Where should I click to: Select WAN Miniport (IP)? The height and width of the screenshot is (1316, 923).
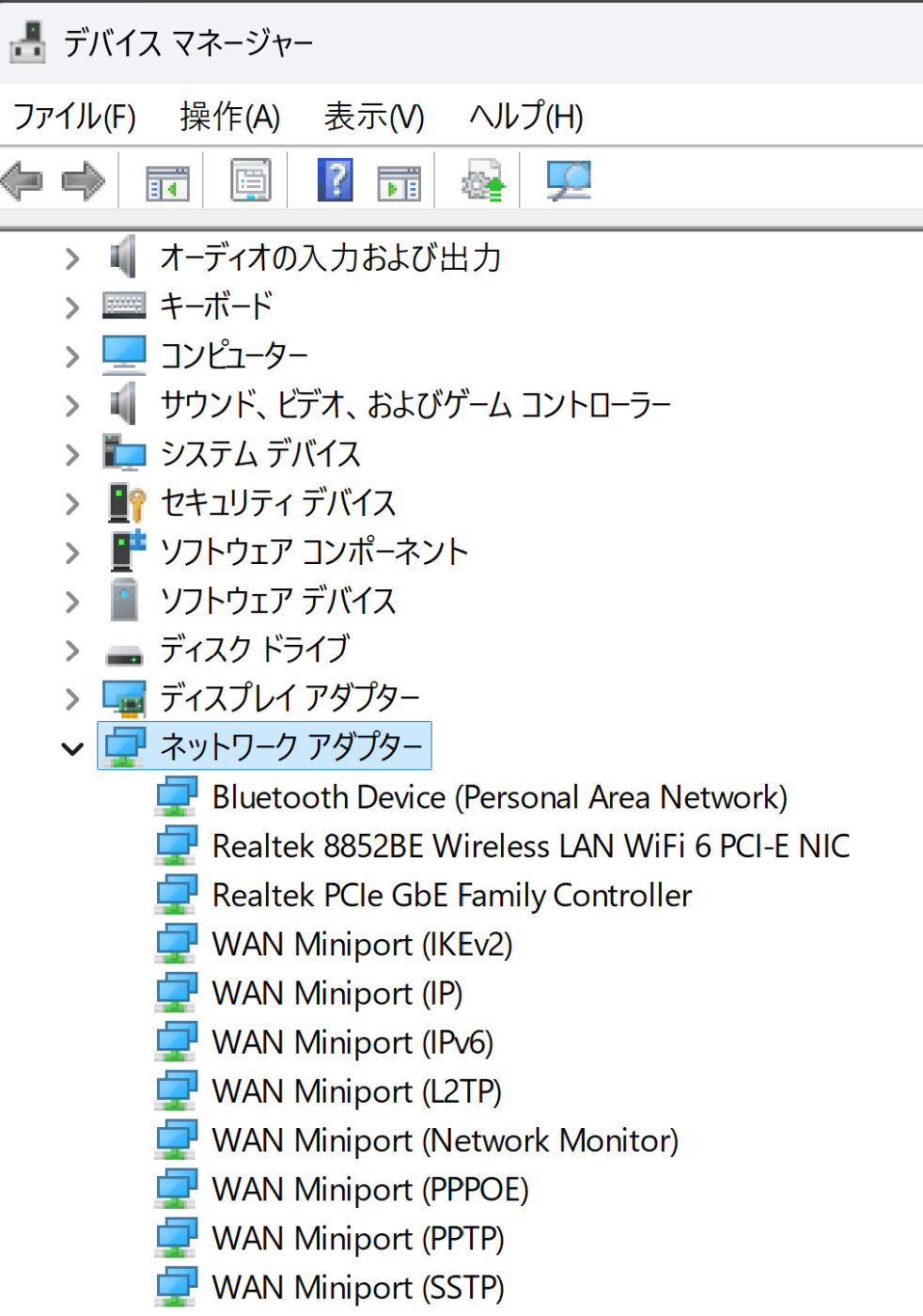[337, 994]
